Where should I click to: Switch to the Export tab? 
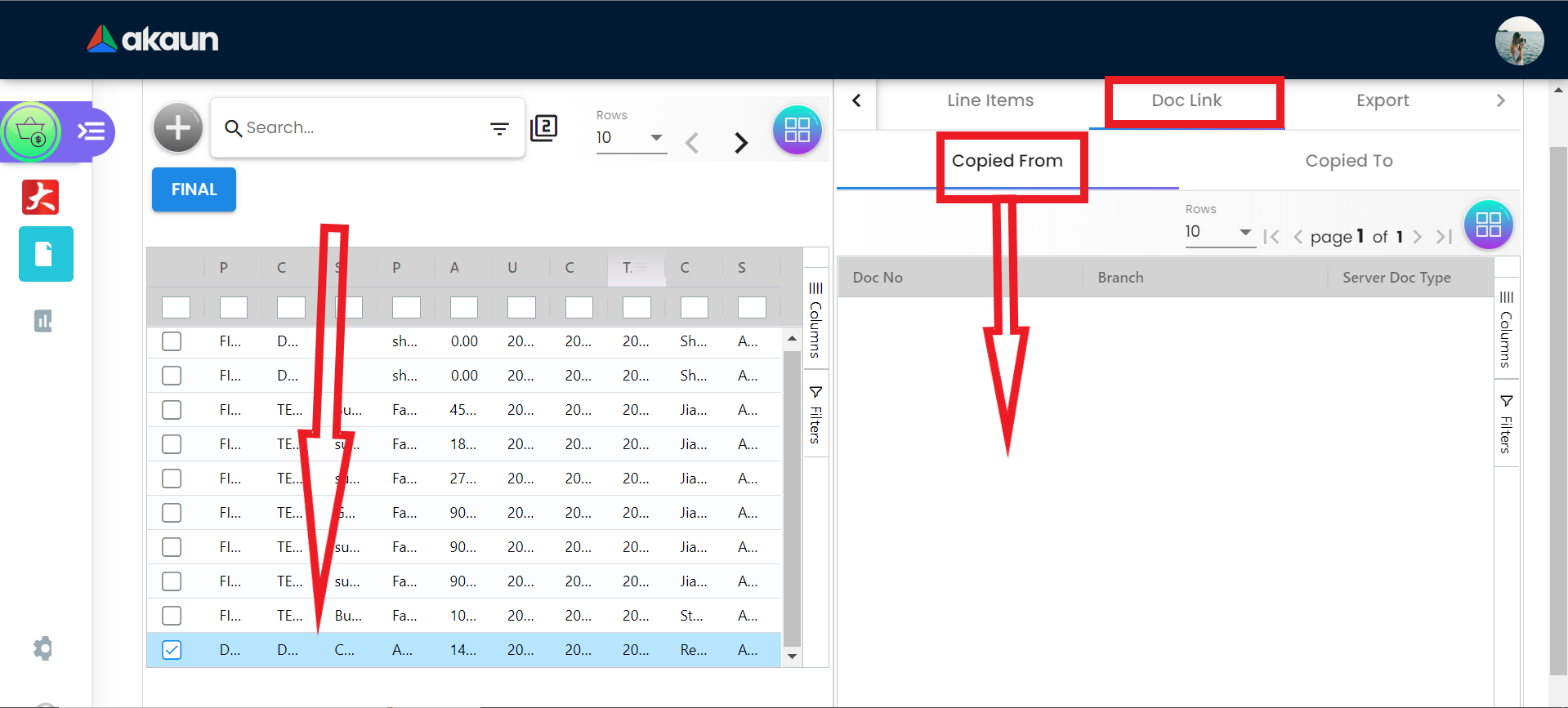click(x=1383, y=100)
